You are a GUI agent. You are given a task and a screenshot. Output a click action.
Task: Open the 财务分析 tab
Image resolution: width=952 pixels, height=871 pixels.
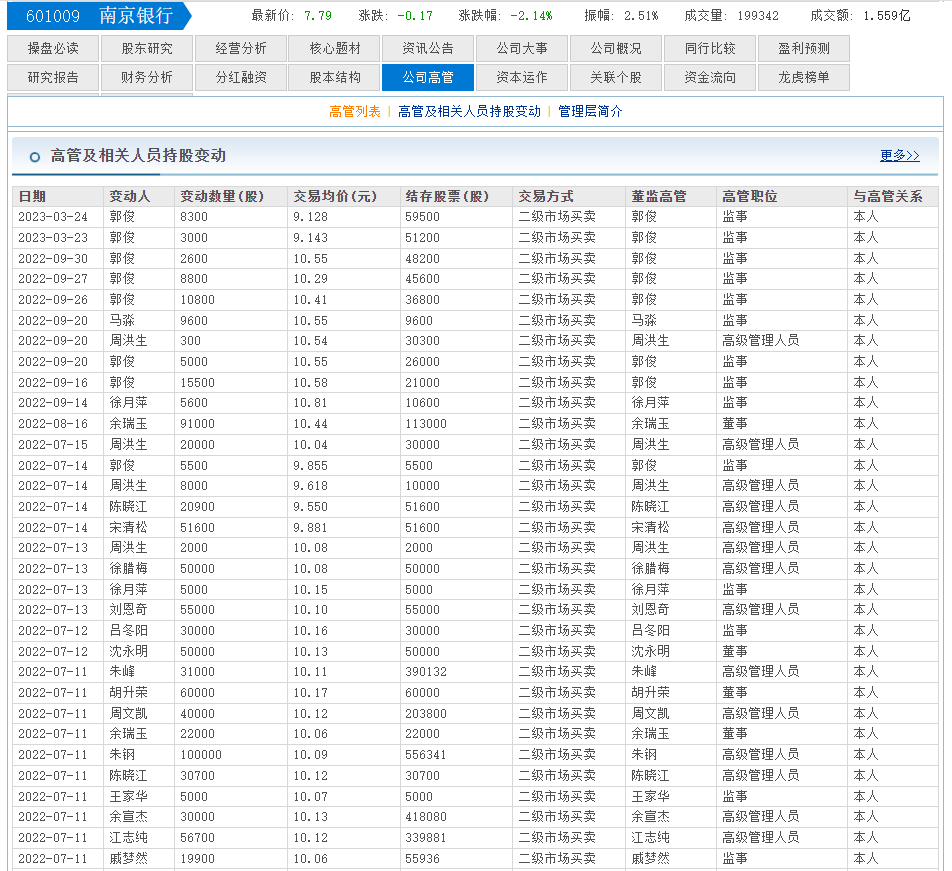pos(147,78)
